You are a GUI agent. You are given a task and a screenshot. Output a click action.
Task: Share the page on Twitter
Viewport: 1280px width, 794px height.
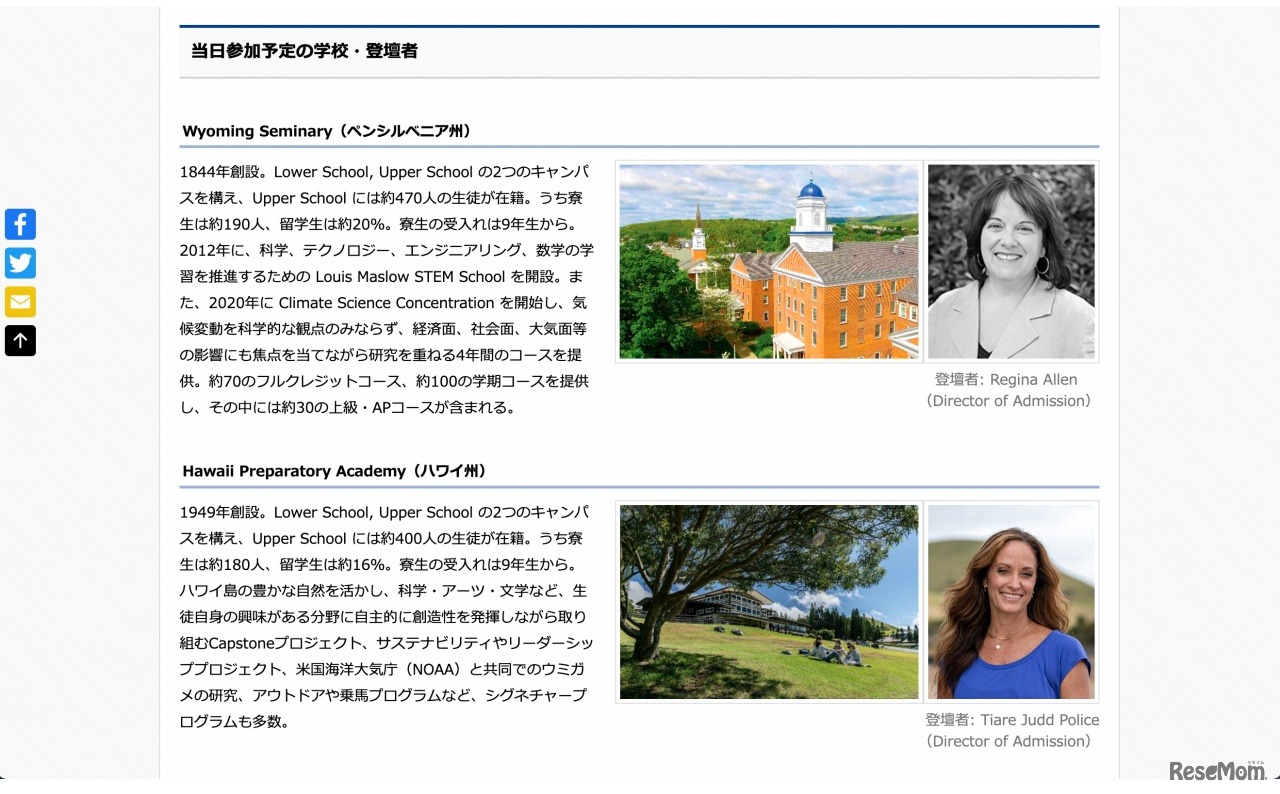(20, 263)
